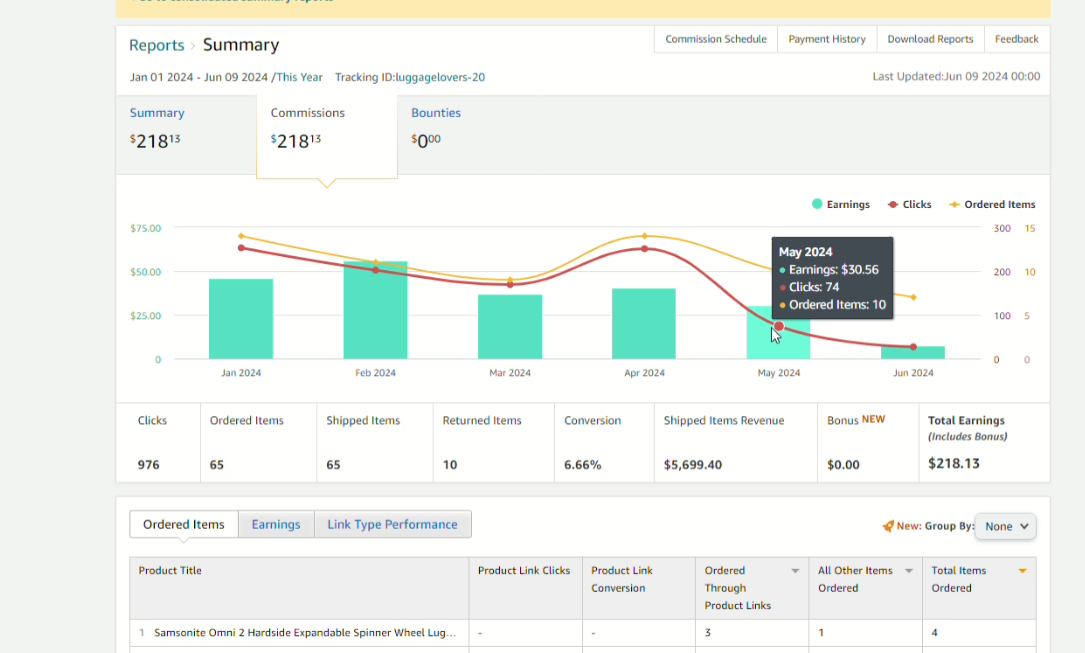The height and width of the screenshot is (653, 1085).
Task: Click the Jan 2024 earnings bar
Action: click(x=241, y=319)
